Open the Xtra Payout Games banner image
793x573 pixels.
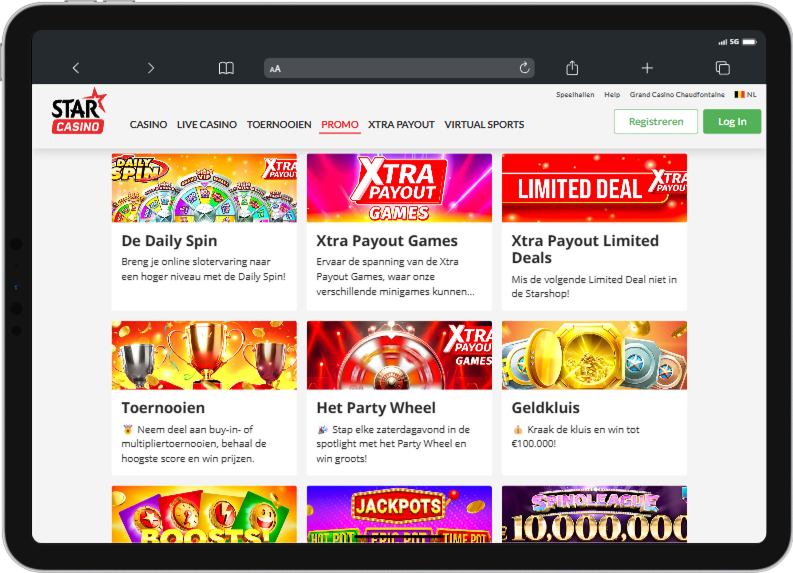click(399, 188)
